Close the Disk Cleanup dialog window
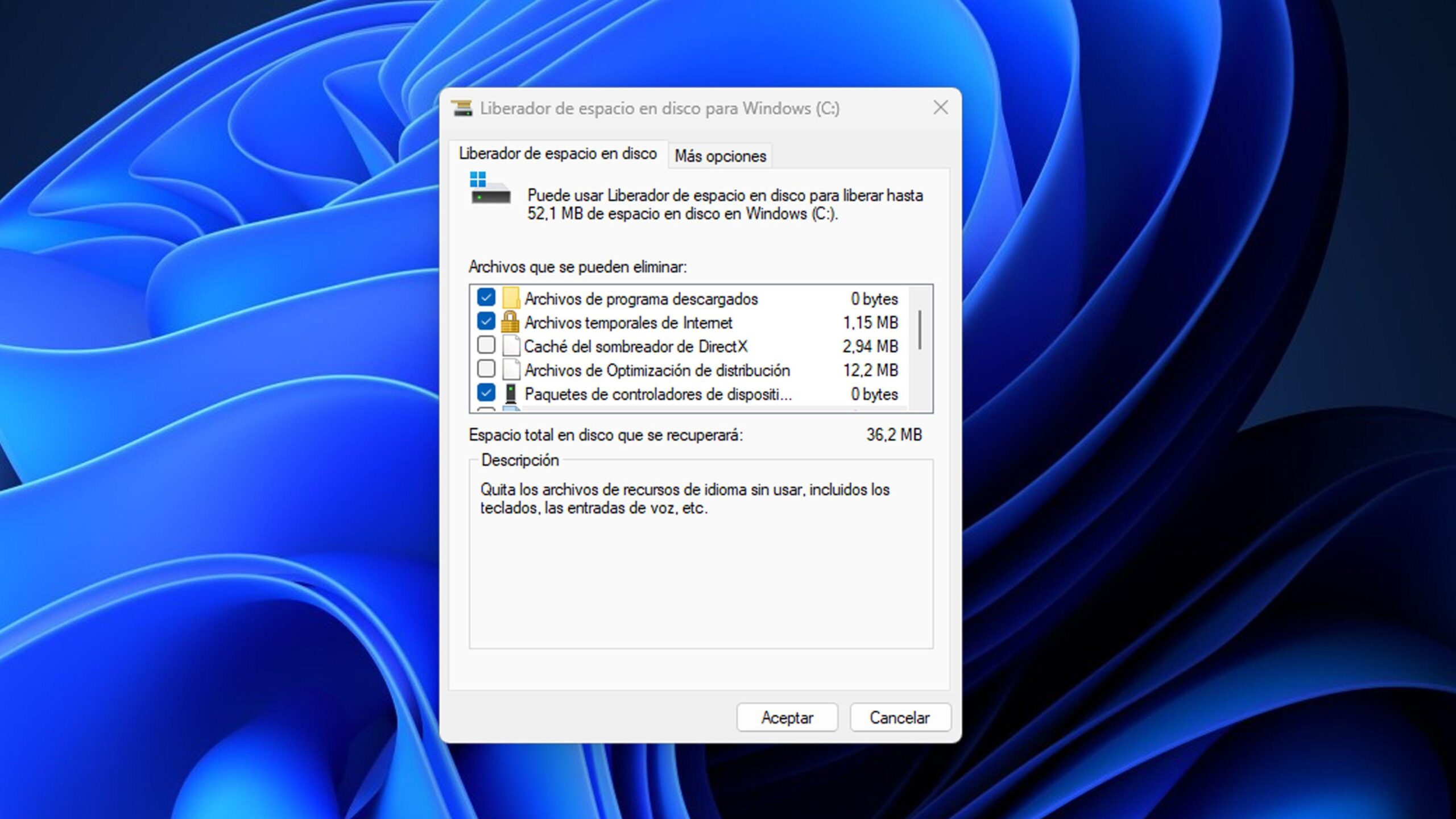1456x819 pixels. [x=941, y=107]
